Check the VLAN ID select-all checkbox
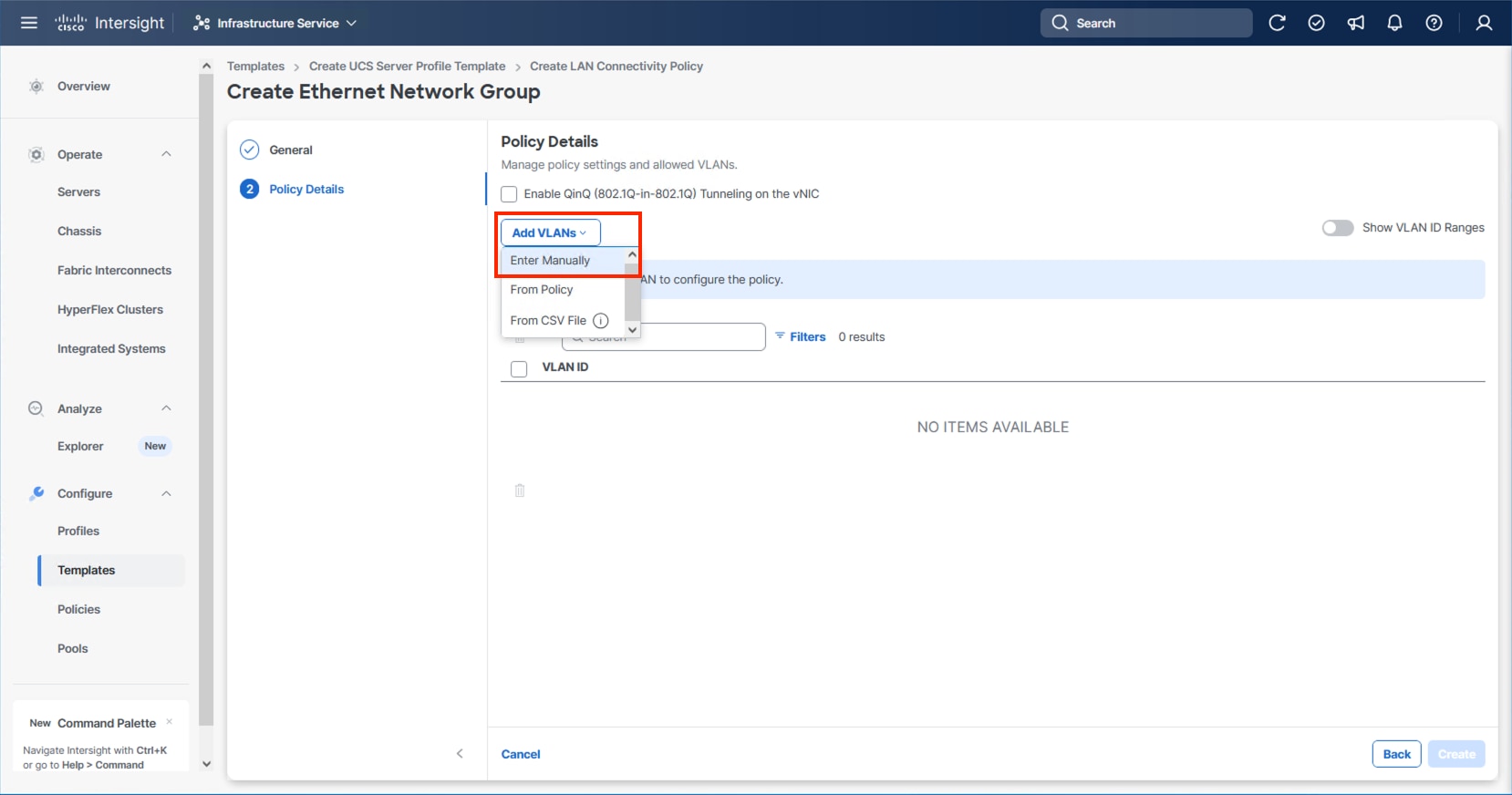 [x=519, y=368]
